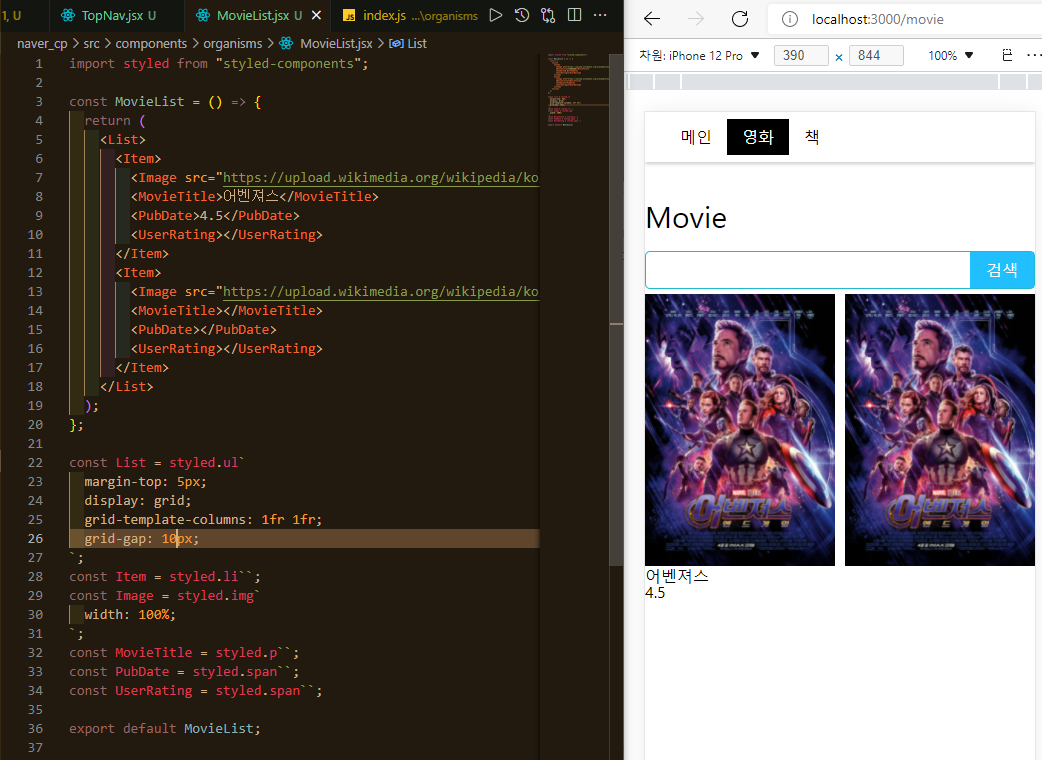Click the editor vertical scrollbar

(616, 310)
